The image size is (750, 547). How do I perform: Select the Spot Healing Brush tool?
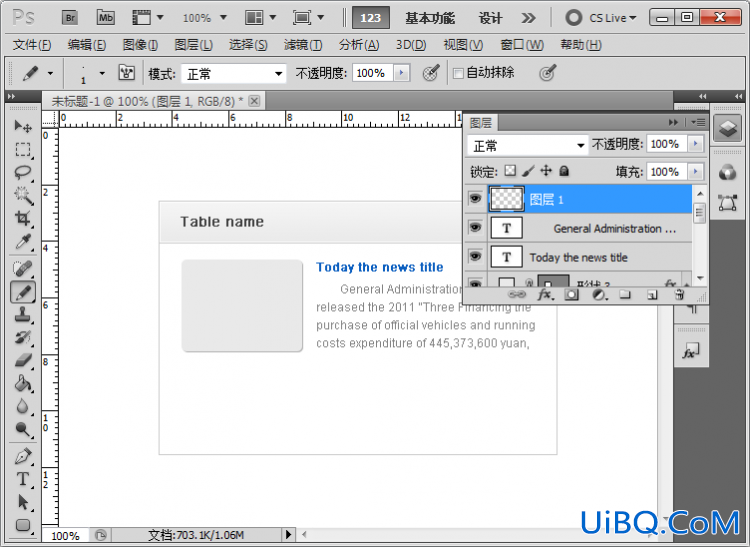point(22,269)
